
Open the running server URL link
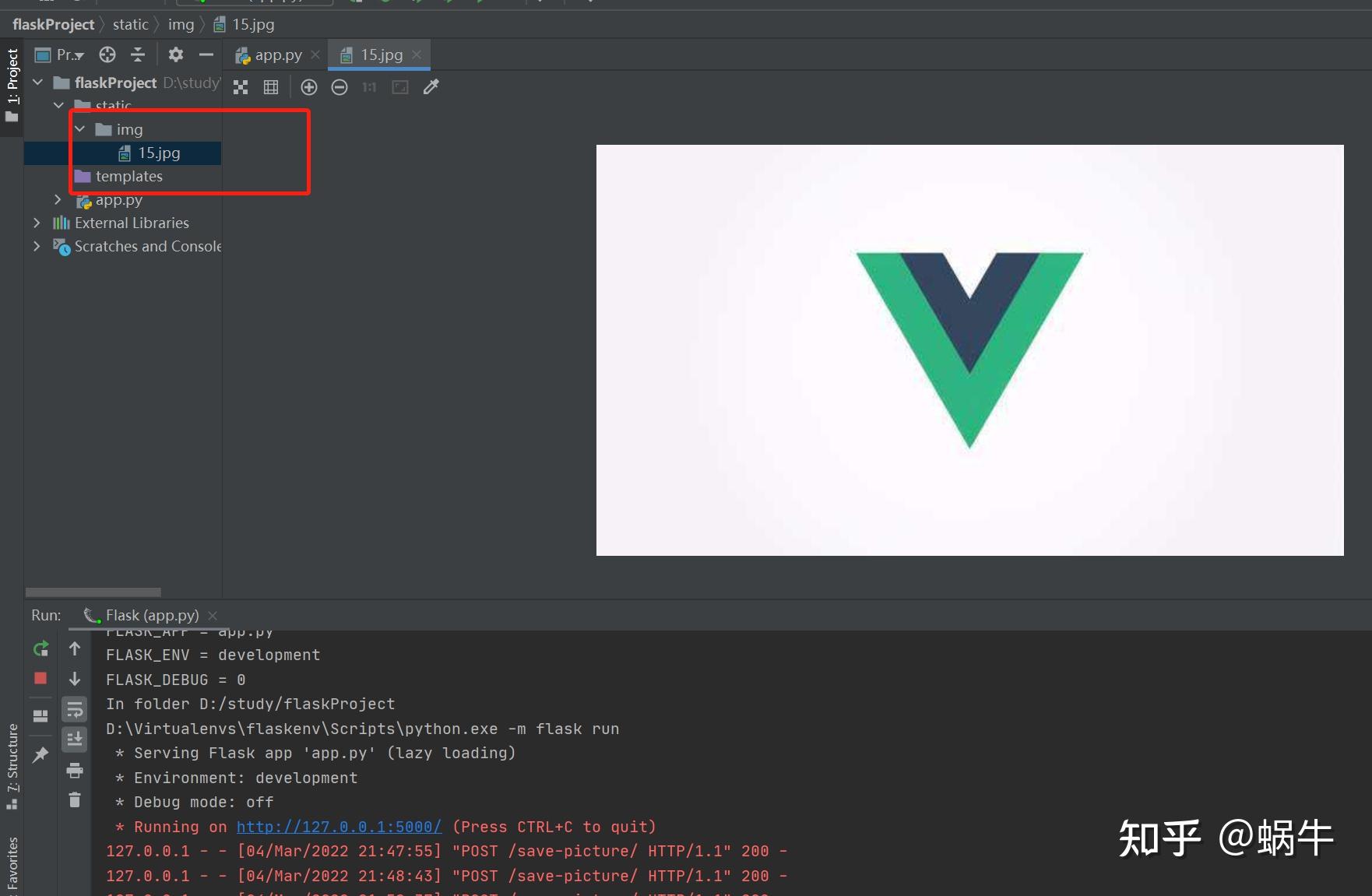click(339, 826)
